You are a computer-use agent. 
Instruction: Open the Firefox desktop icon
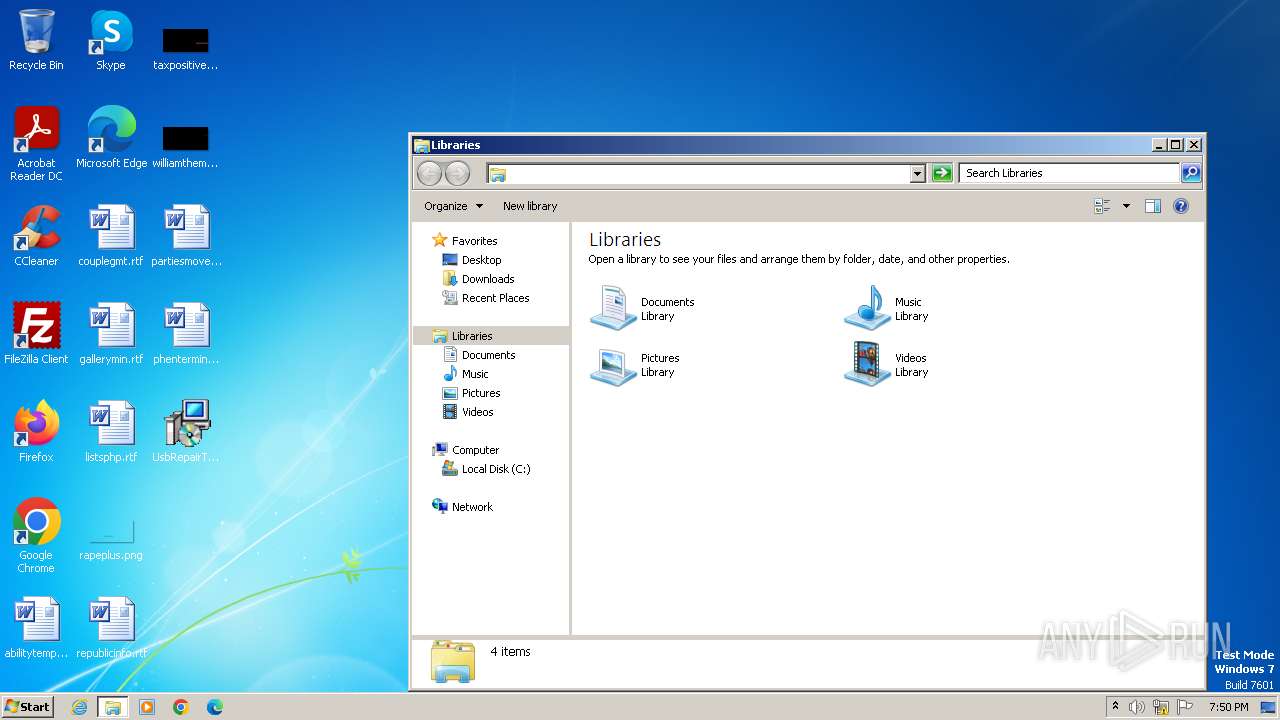pos(36,432)
